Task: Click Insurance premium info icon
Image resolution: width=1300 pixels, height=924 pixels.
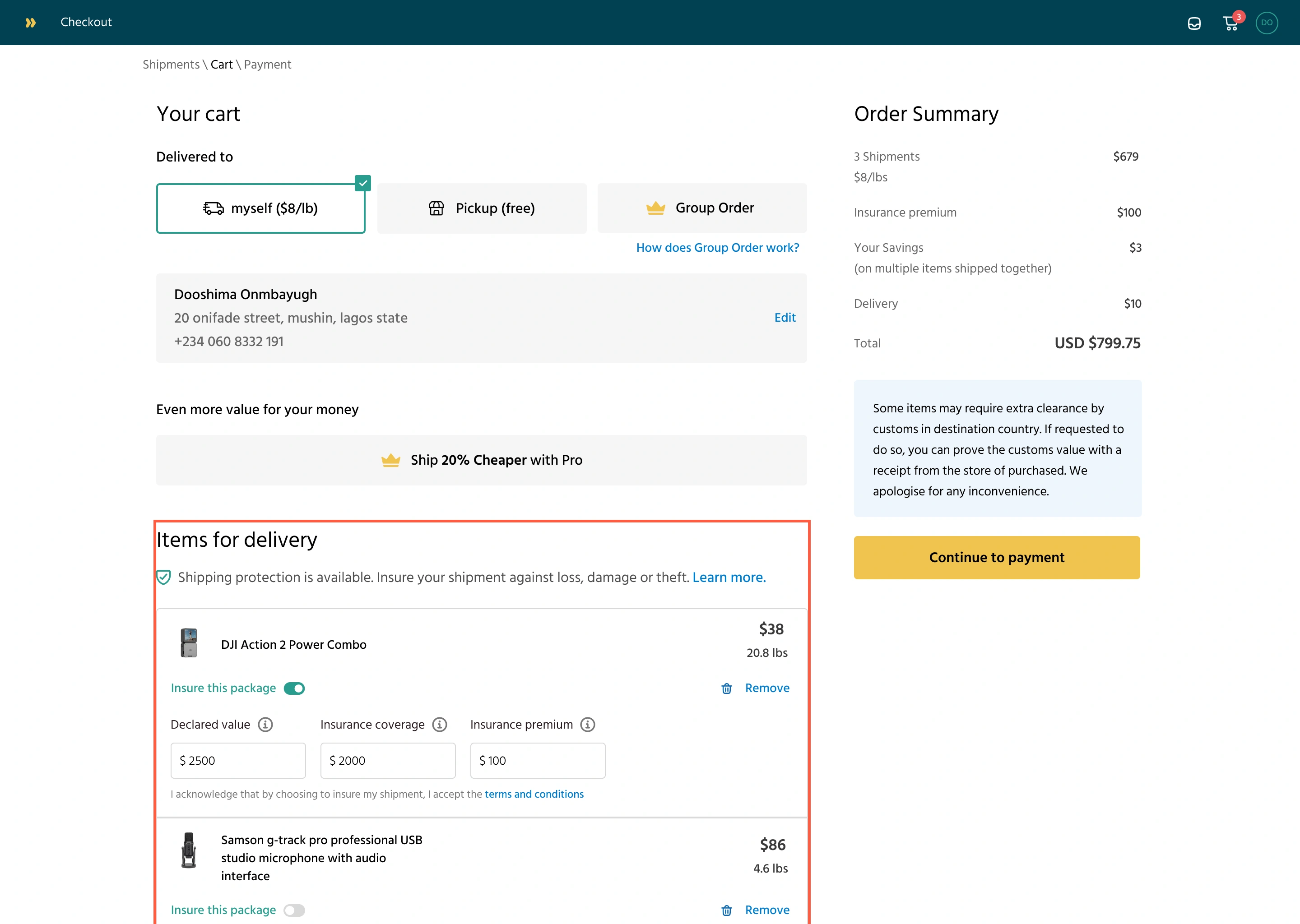Action: click(587, 724)
